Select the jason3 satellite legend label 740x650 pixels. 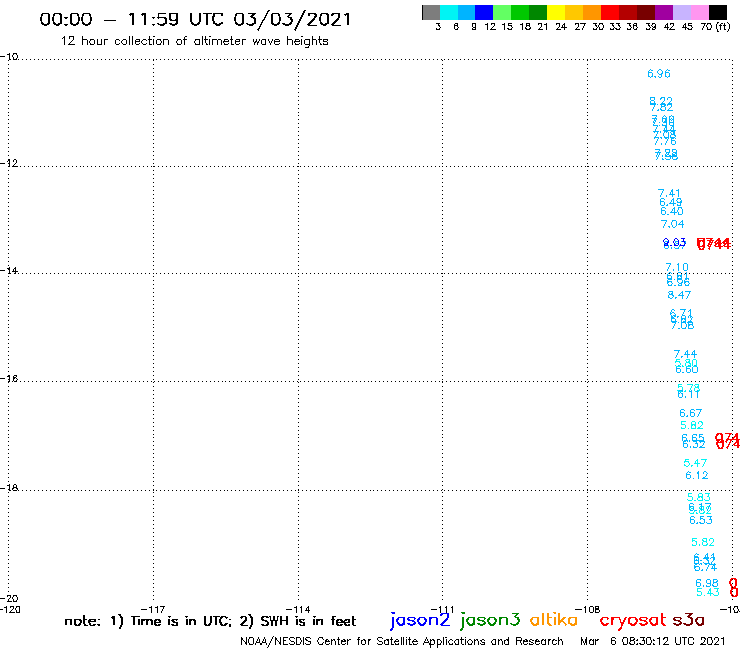click(x=490, y=620)
